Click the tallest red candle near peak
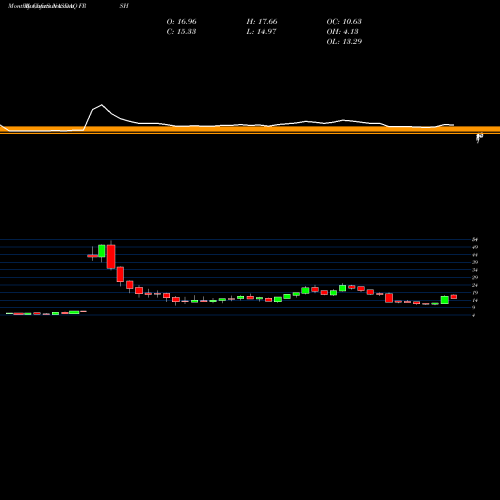500x500 pixels. (111, 256)
